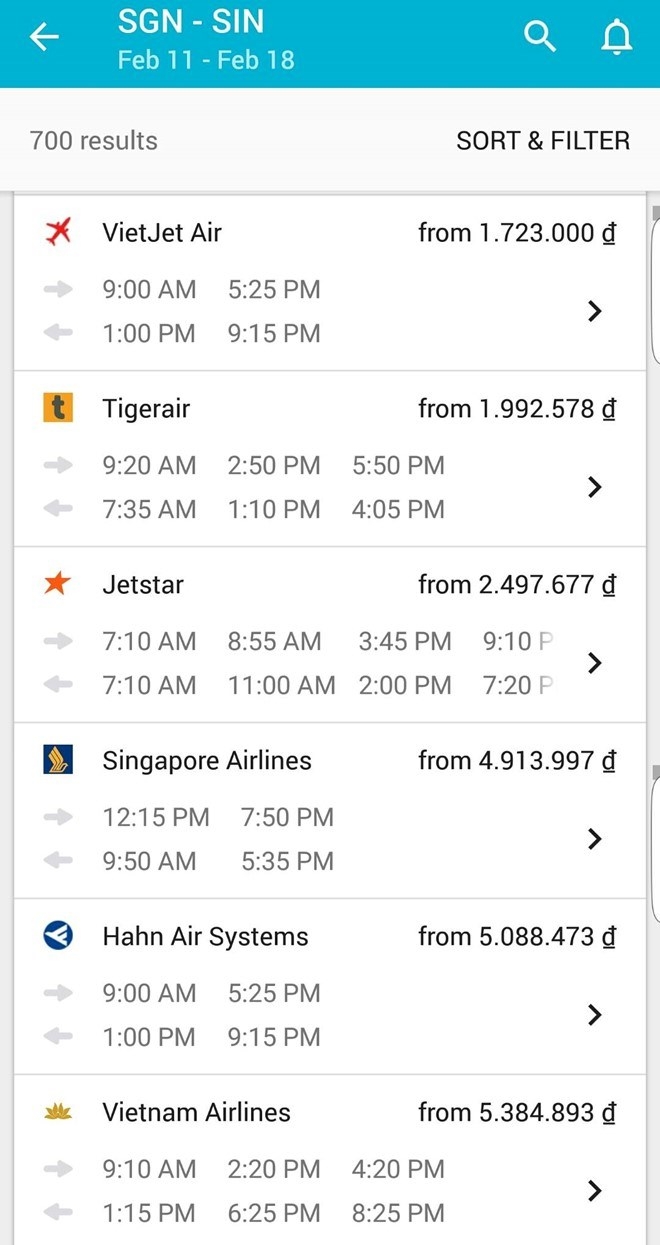Viewport: 660px width, 1245px height.
Task: Click the Vietnam Airlines lotus logo
Action: click(x=58, y=1112)
